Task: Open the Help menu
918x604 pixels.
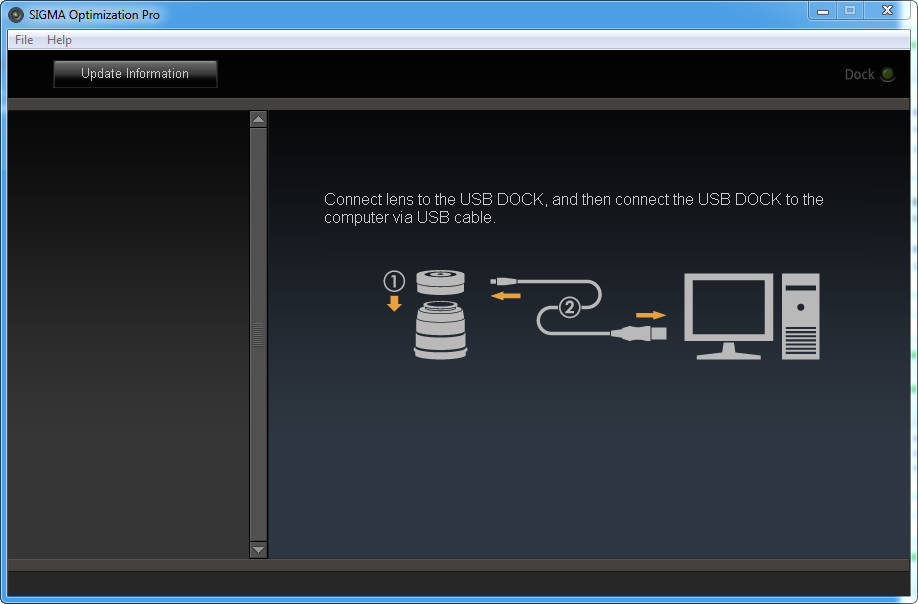Action: pyautogui.click(x=59, y=40)
